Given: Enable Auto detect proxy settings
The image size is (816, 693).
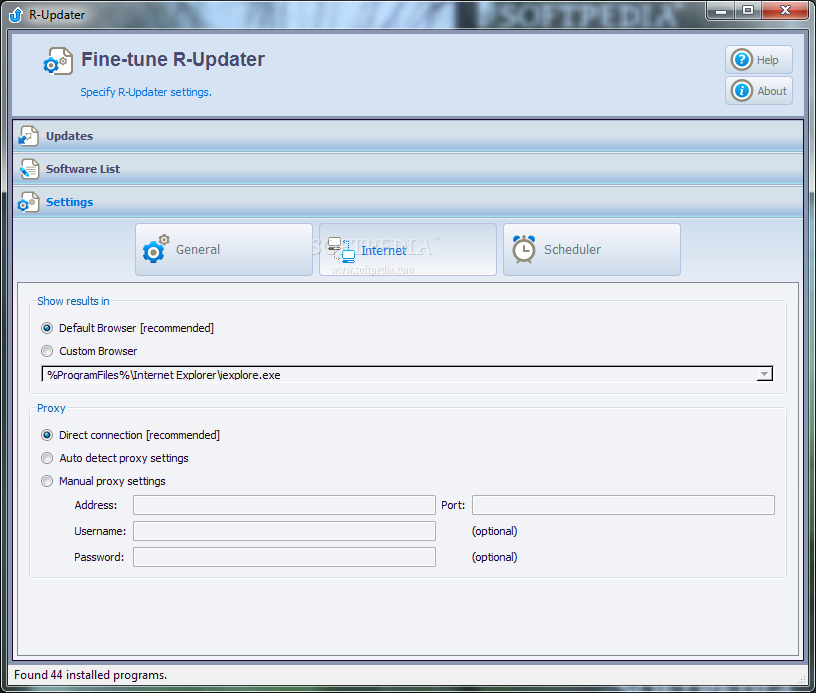Looking at the screenshot, I should pos(47,458).
